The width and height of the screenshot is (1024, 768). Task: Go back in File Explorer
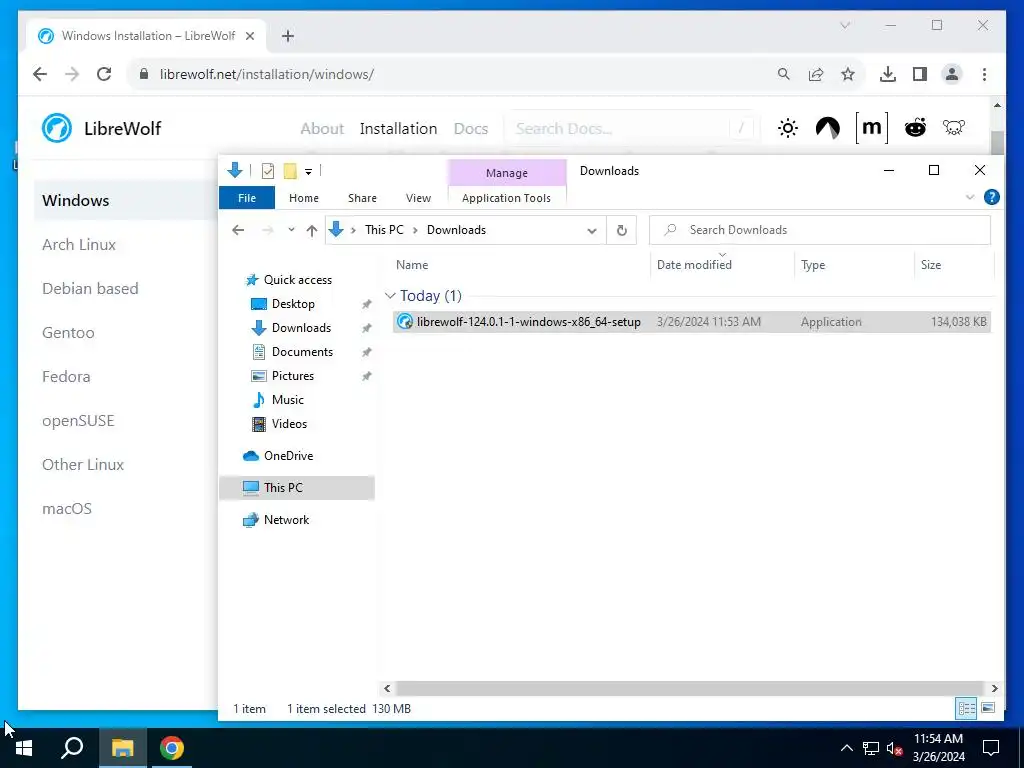(238, 230)
